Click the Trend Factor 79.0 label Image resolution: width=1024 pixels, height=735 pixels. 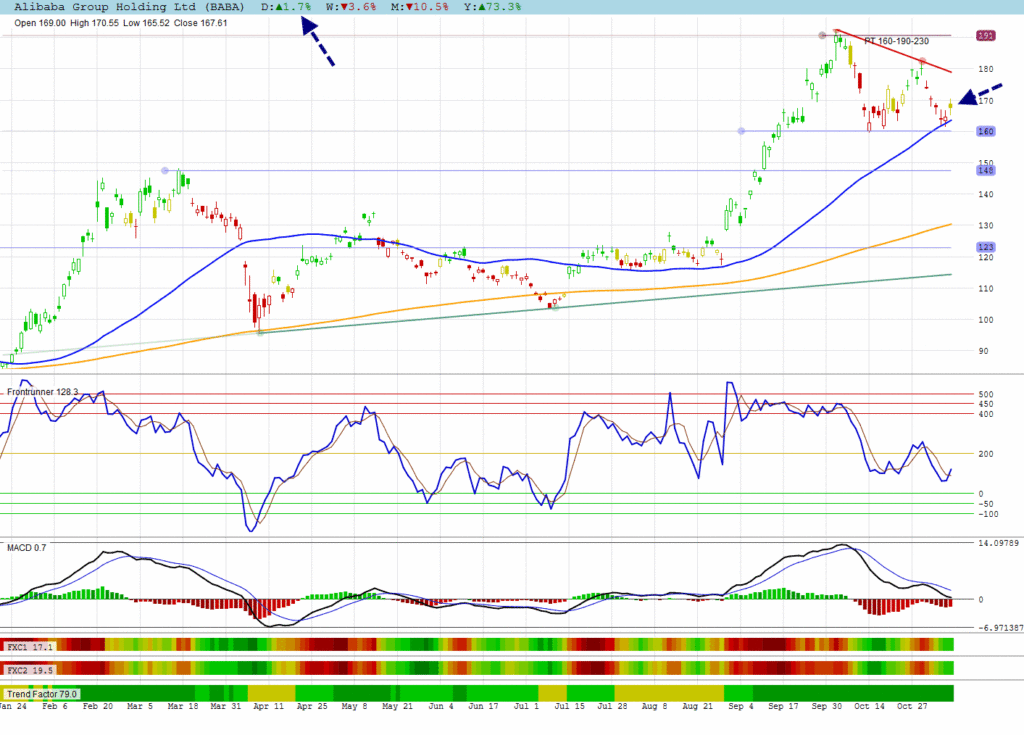click(x=42, y=693)
